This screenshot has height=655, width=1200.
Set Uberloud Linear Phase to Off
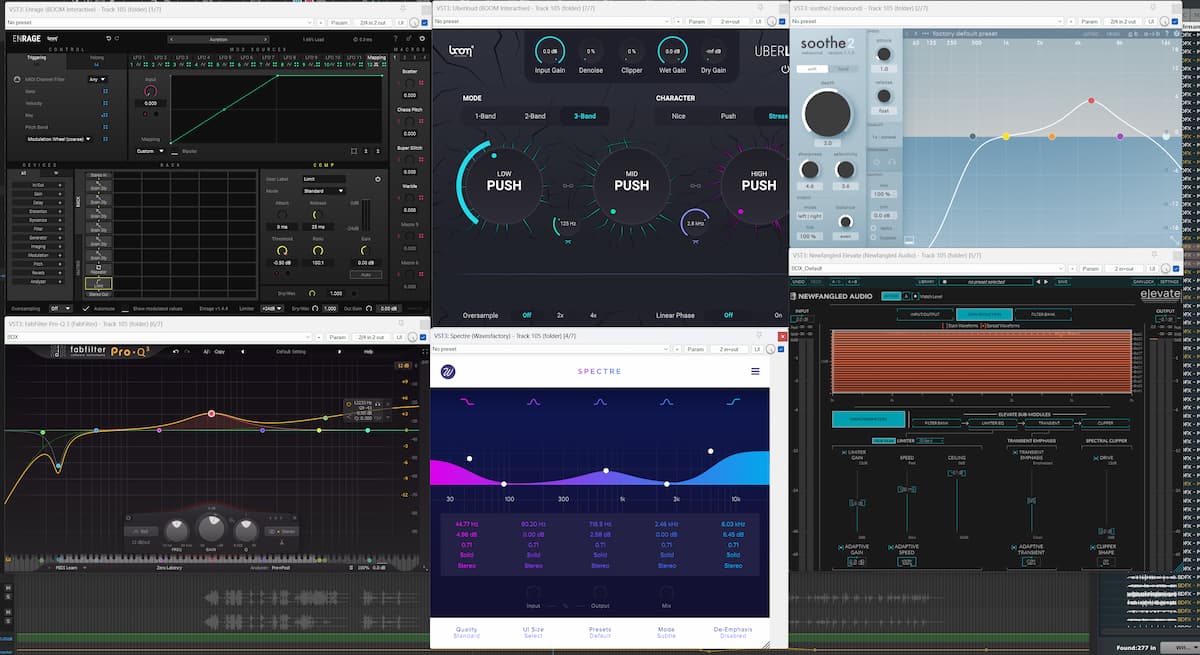click(728, 315)
